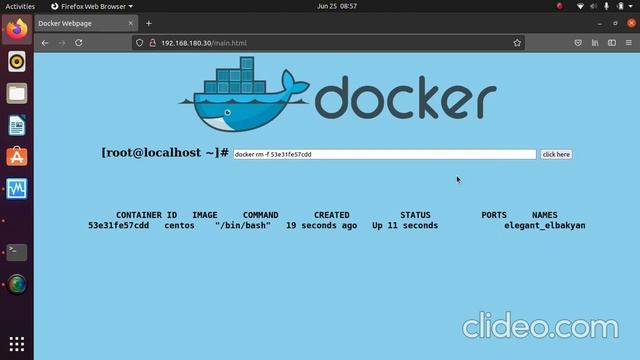Reload the current page
The width and height of the screenshot is (640, 360).
tap(79, 43)
